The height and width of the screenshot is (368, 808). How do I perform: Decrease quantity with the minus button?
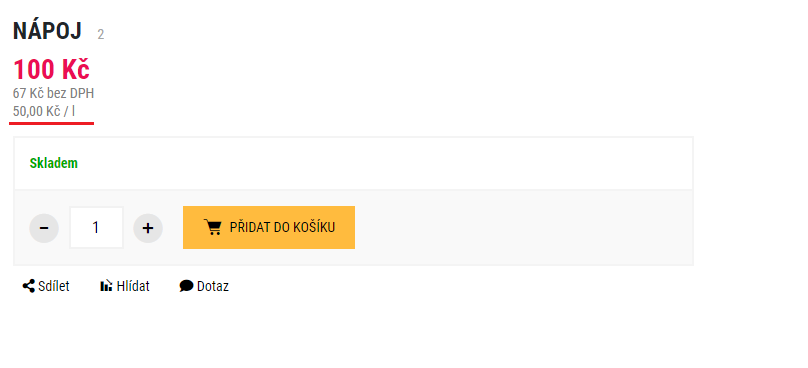click(x=44, y=228)
